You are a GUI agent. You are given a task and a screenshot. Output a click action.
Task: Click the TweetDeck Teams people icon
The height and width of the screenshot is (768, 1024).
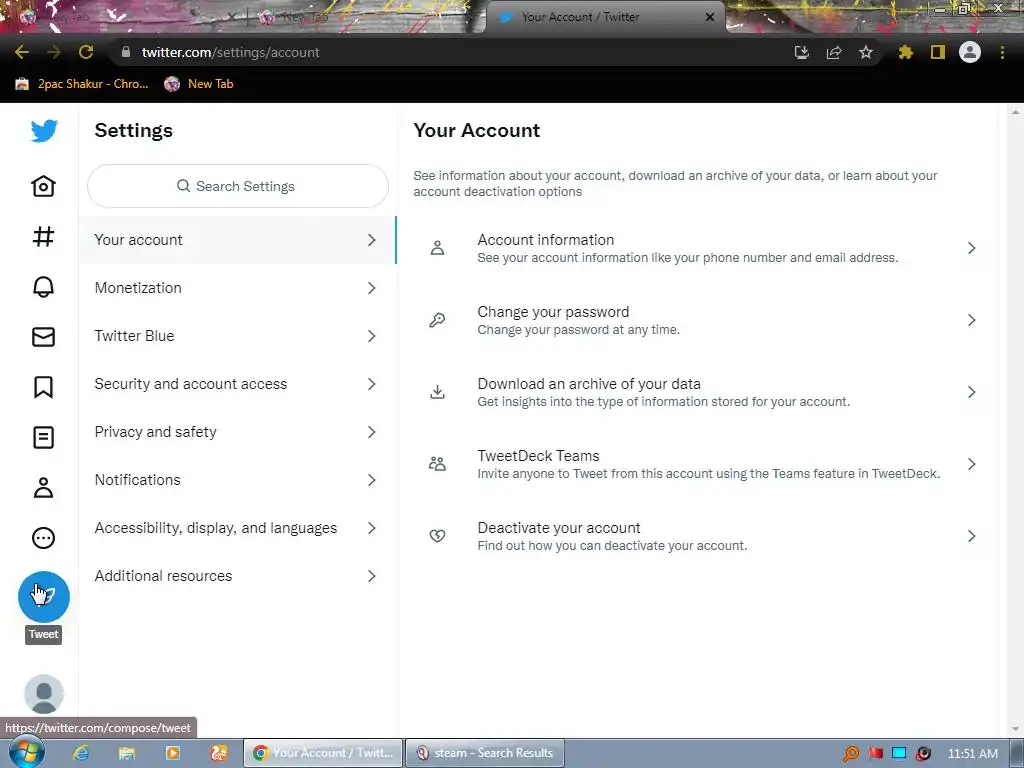(438, 464)
